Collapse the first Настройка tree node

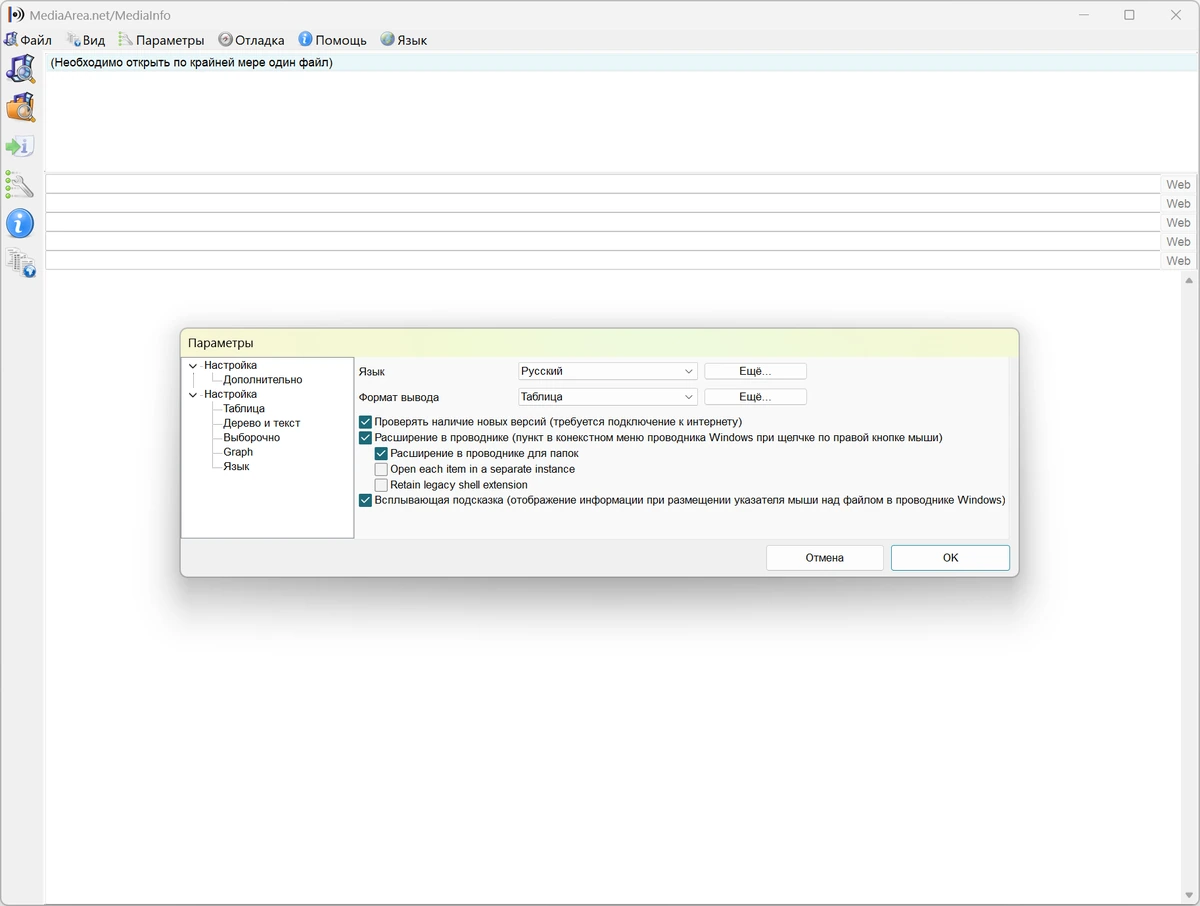click(x=193, y=366)
